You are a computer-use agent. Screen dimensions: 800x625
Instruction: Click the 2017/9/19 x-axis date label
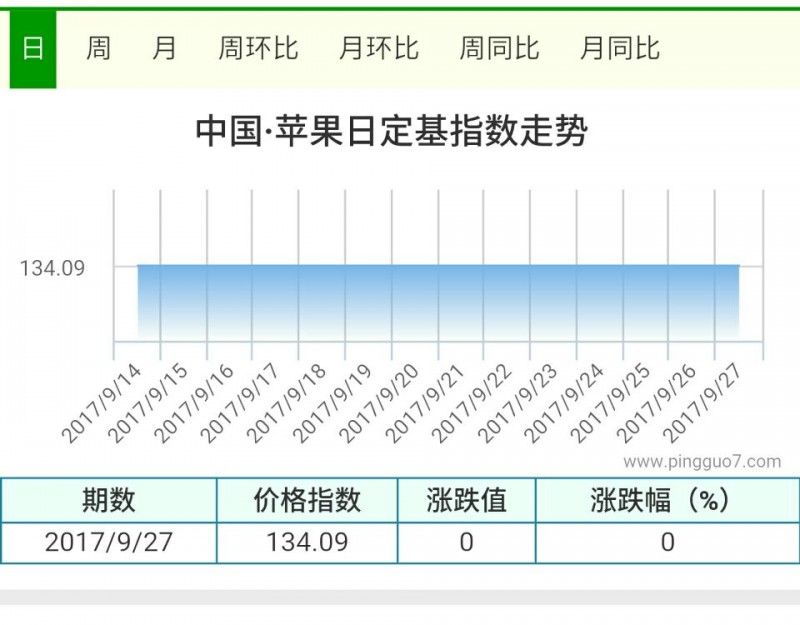click(x=333, y=403)
